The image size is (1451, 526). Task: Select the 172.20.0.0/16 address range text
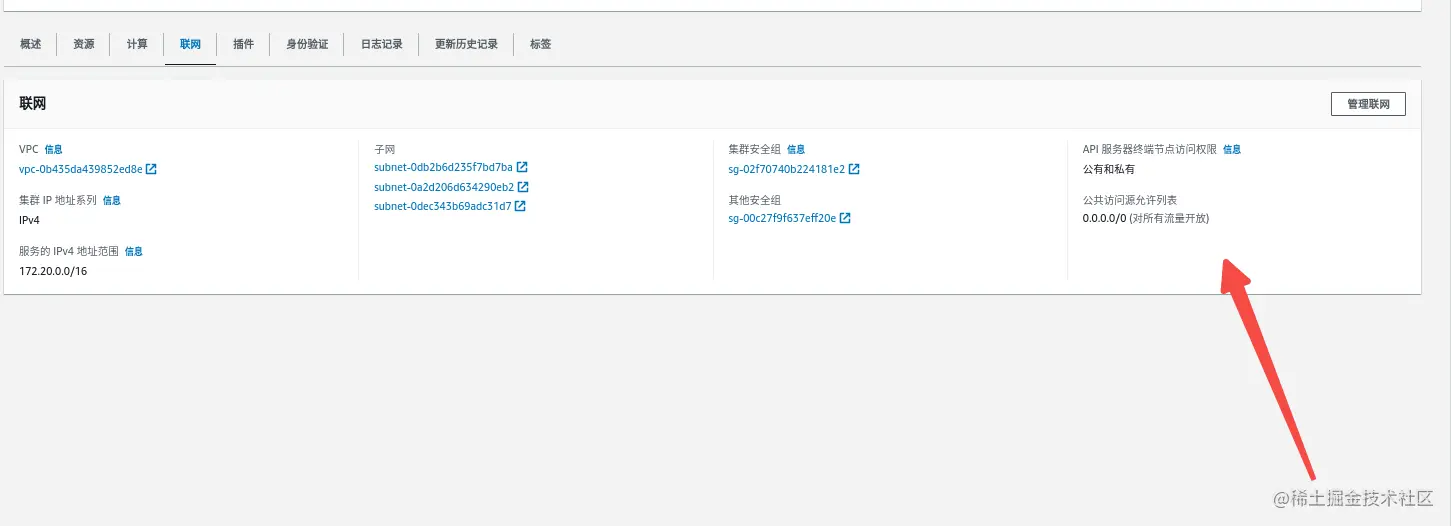coord(53,271)
